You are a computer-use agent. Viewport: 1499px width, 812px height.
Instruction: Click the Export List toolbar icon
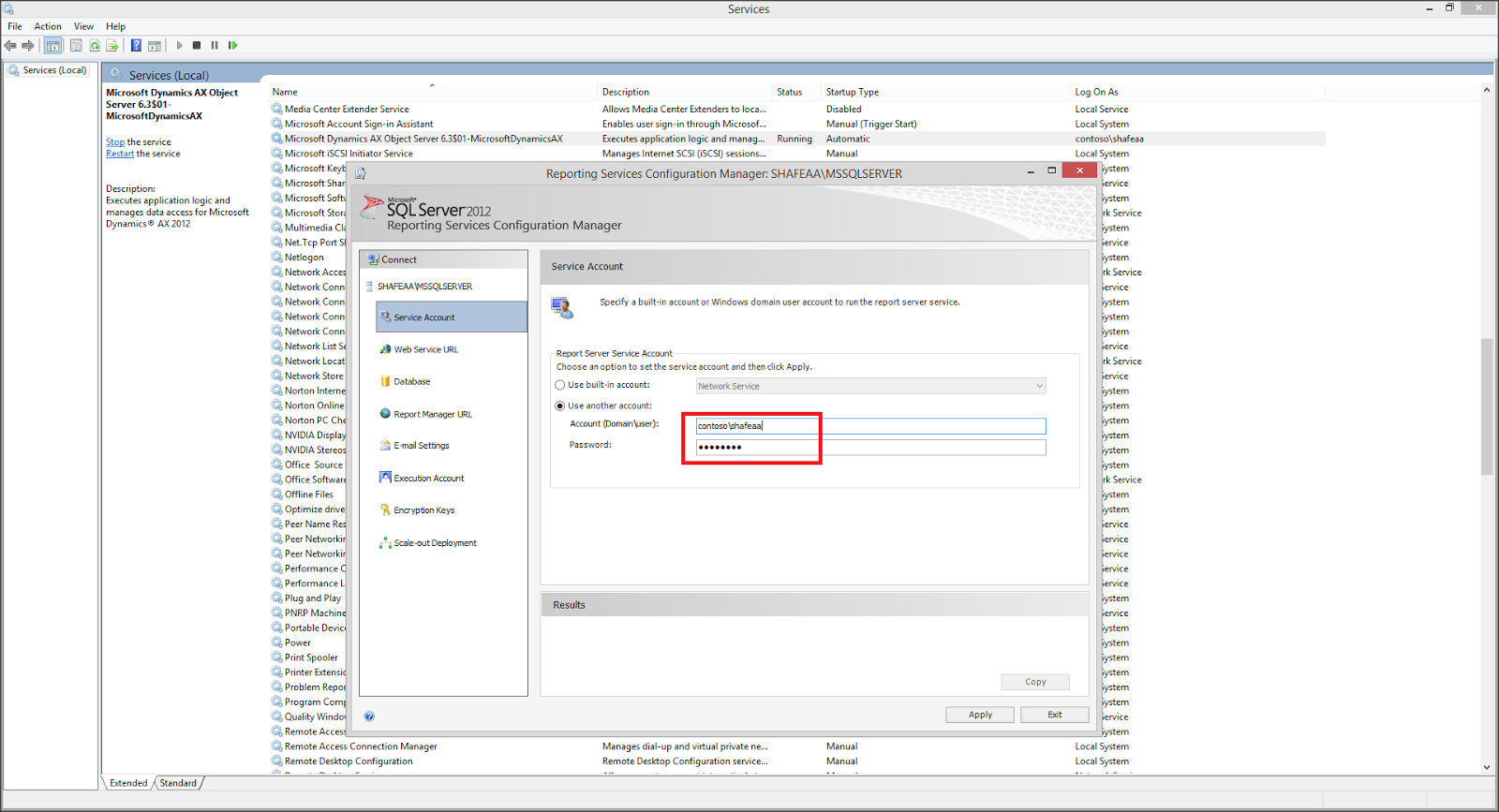(112, 46)
